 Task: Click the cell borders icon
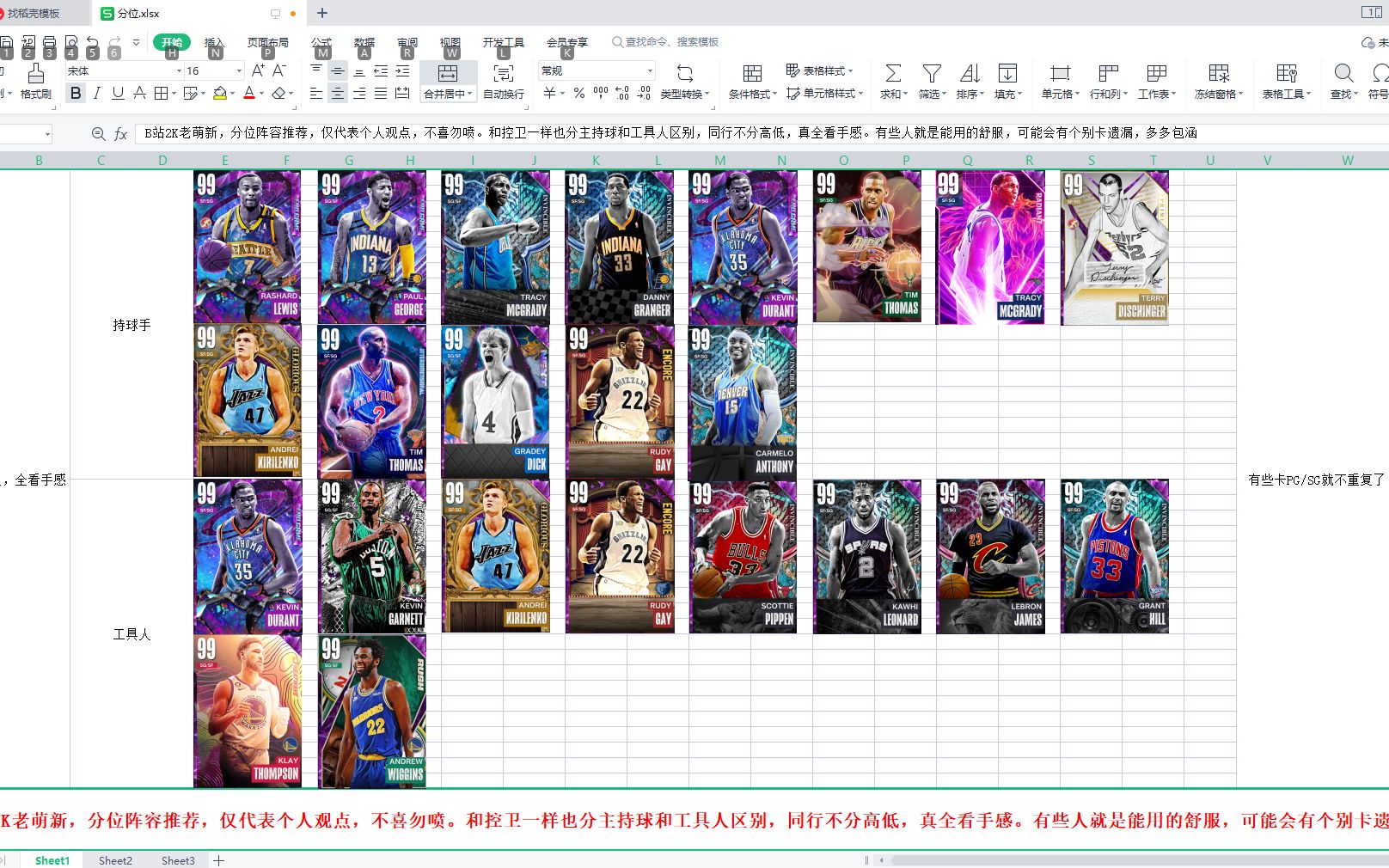(x=161, y=93)
